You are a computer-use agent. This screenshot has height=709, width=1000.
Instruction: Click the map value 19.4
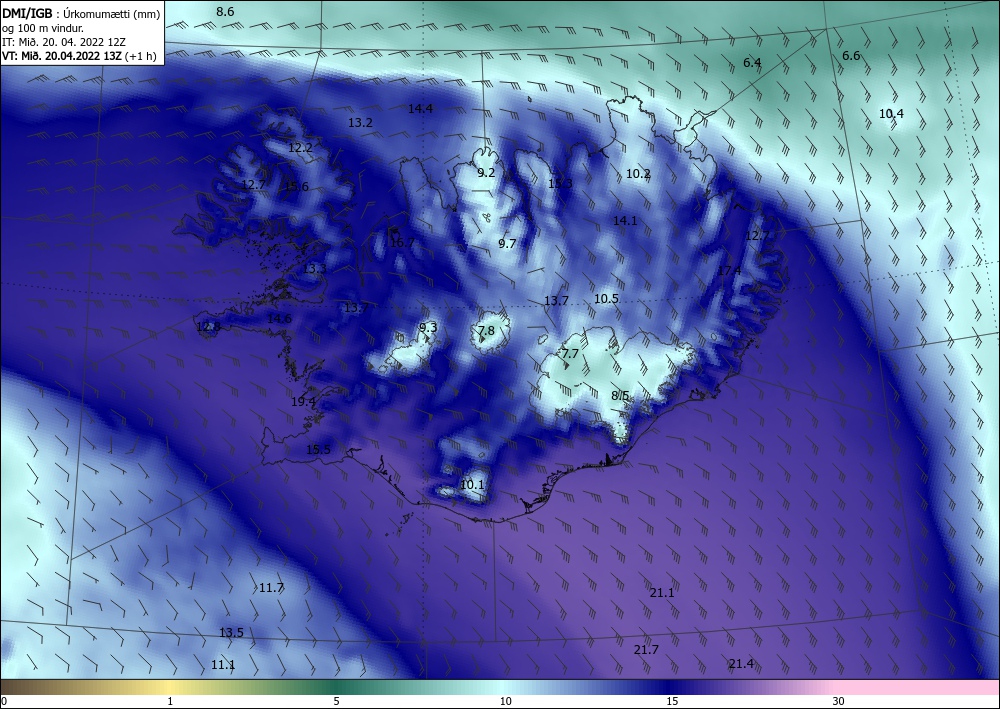(x=303, y=402)
